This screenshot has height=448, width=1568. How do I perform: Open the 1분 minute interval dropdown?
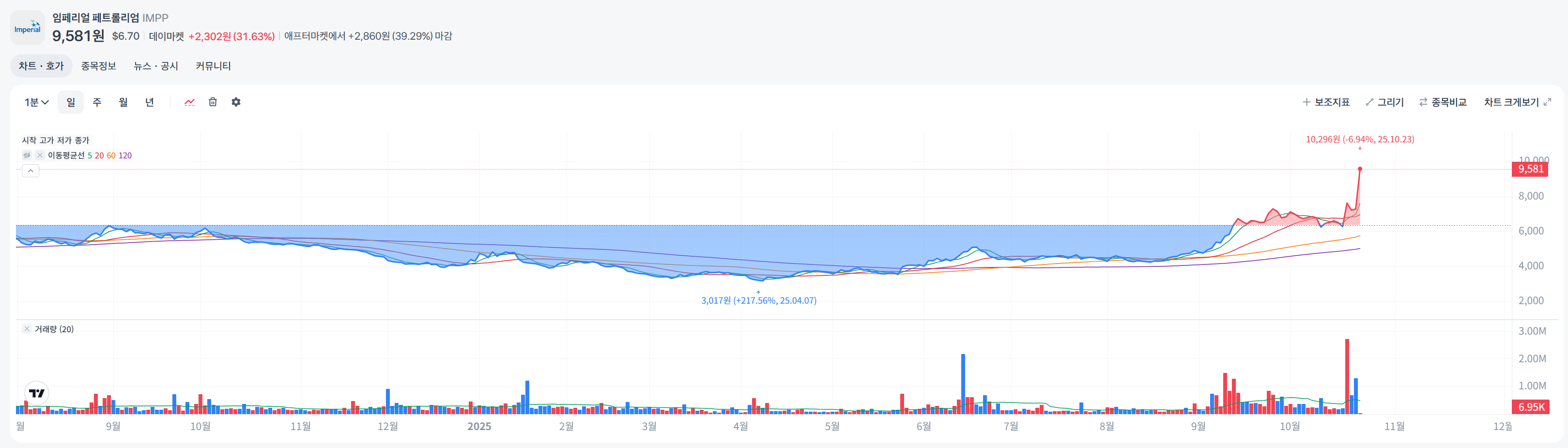click(x=36, y=102)
